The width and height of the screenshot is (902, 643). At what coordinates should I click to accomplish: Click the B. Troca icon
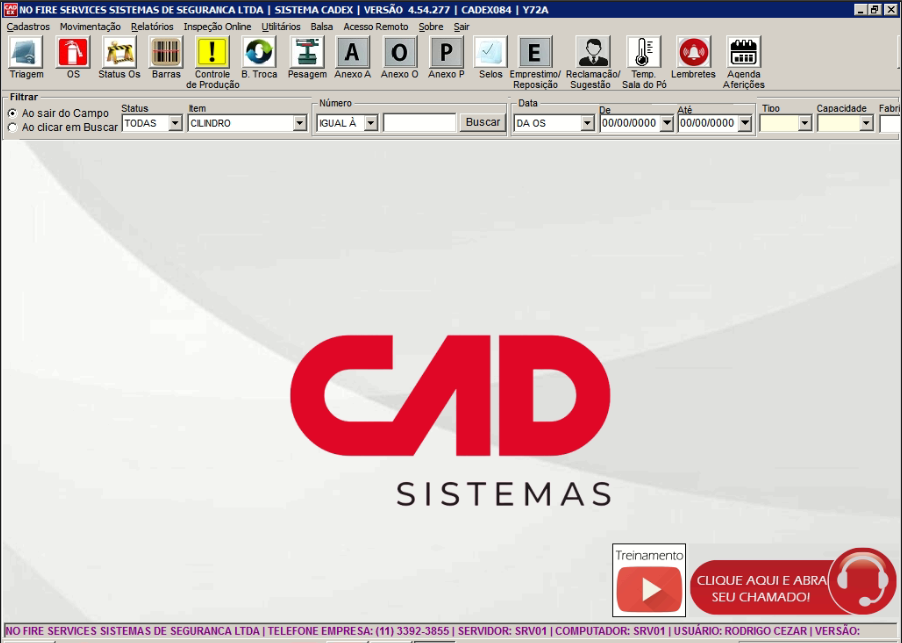point(259,52)
